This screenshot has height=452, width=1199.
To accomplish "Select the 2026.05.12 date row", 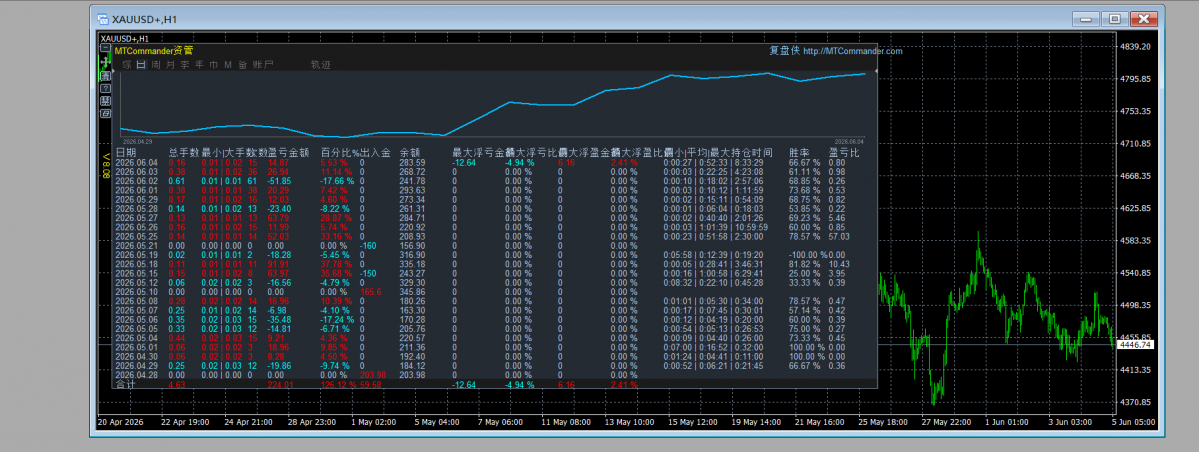I will [135, 282].
